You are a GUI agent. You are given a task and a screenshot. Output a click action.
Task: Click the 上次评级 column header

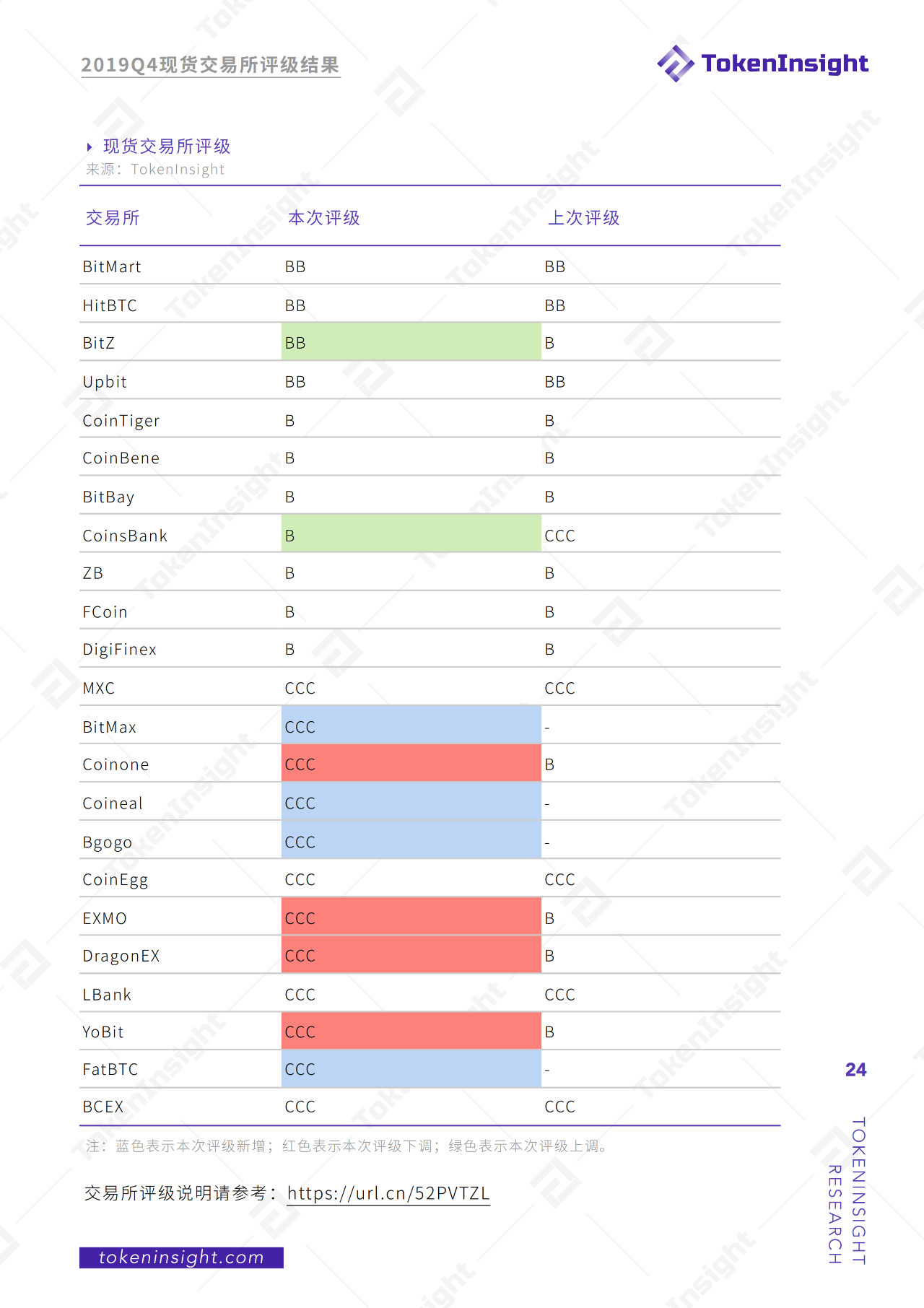point(584,218)
